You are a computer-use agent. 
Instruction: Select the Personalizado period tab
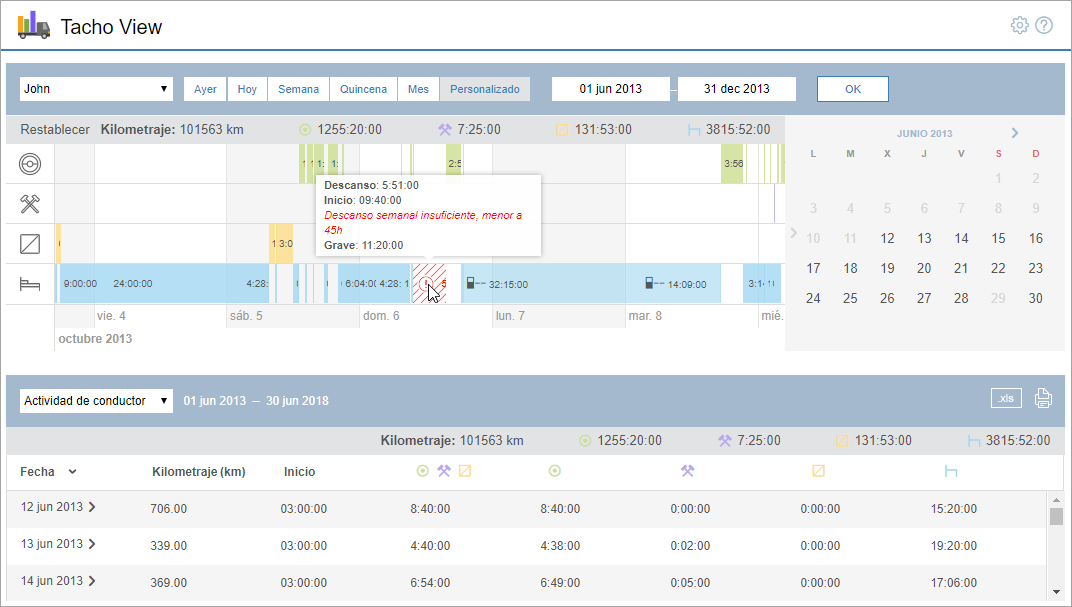(x=485, y=89)
